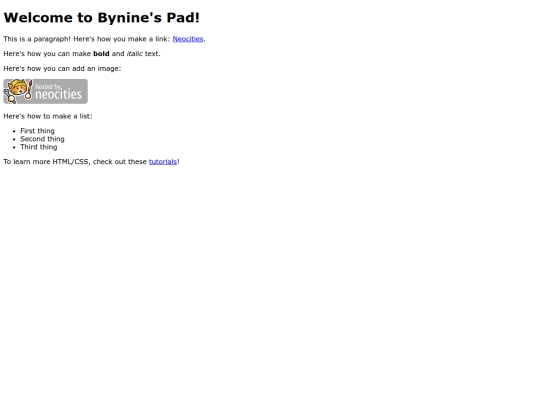The width and height of the screenshot is (540, 405).
Task: Click the heading "Welcome to Bynine's Pad!"
Action: click(102, 18)
